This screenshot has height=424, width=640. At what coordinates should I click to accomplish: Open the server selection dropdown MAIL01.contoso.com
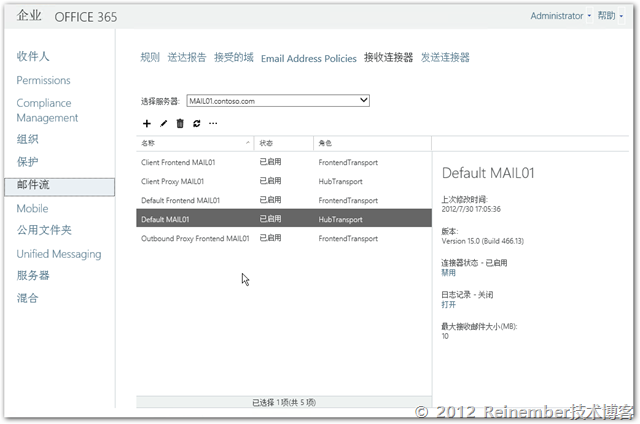tap(278, 101)
